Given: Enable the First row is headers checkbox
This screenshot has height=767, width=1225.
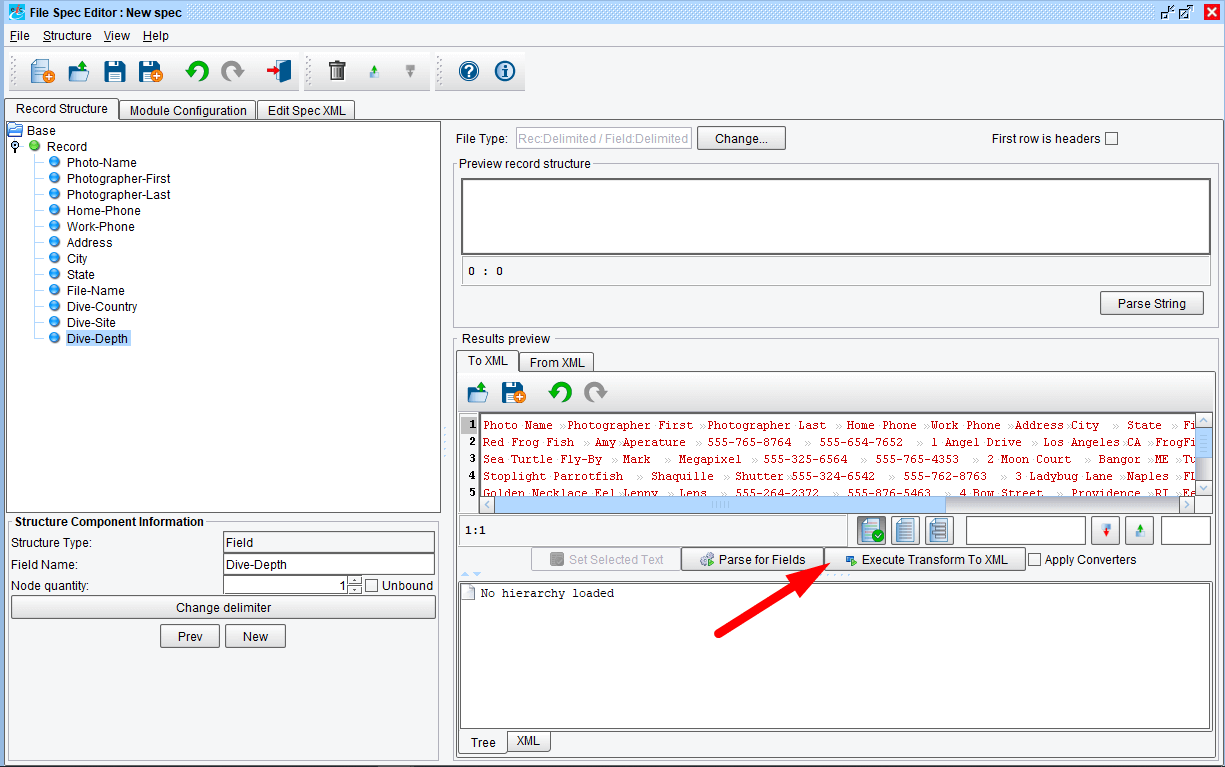Looking at the screenshot, I should [1111, 139].
